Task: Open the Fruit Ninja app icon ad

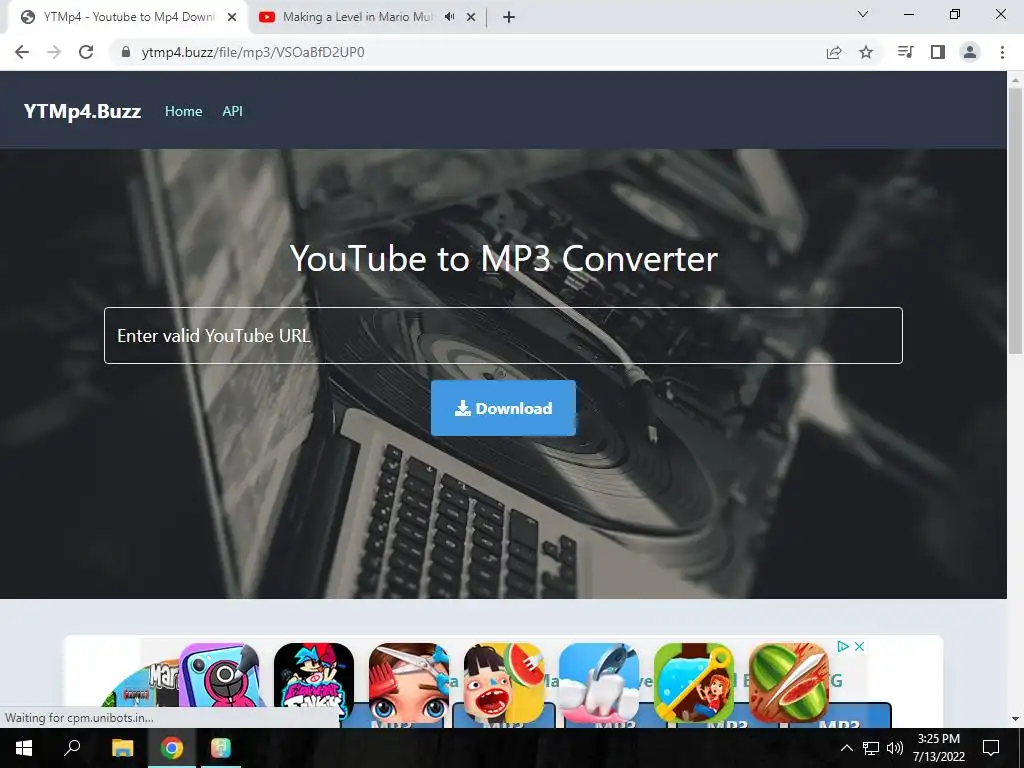Action: click(x=789, y=683)
